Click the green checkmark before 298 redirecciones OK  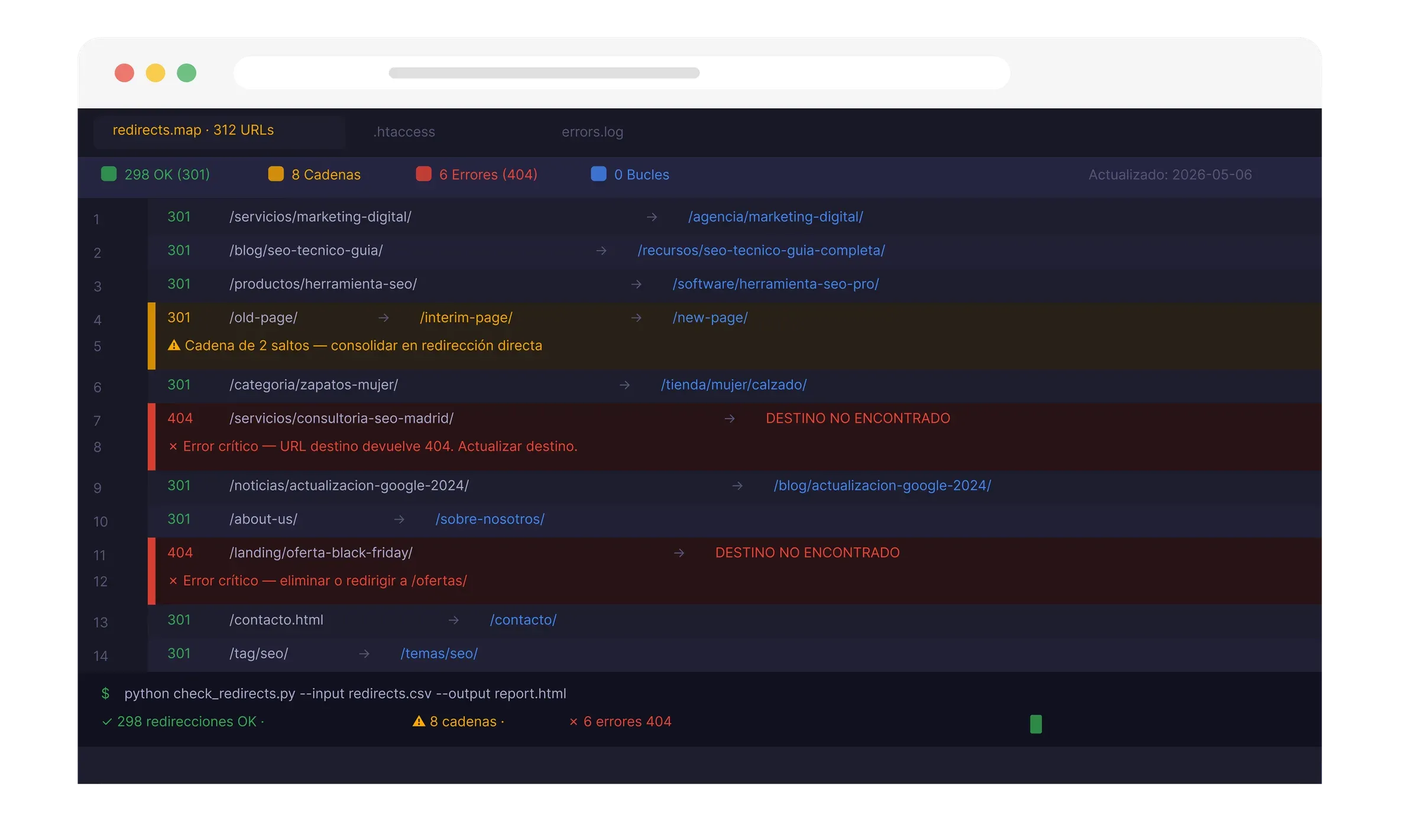click(x=107, y=722)
